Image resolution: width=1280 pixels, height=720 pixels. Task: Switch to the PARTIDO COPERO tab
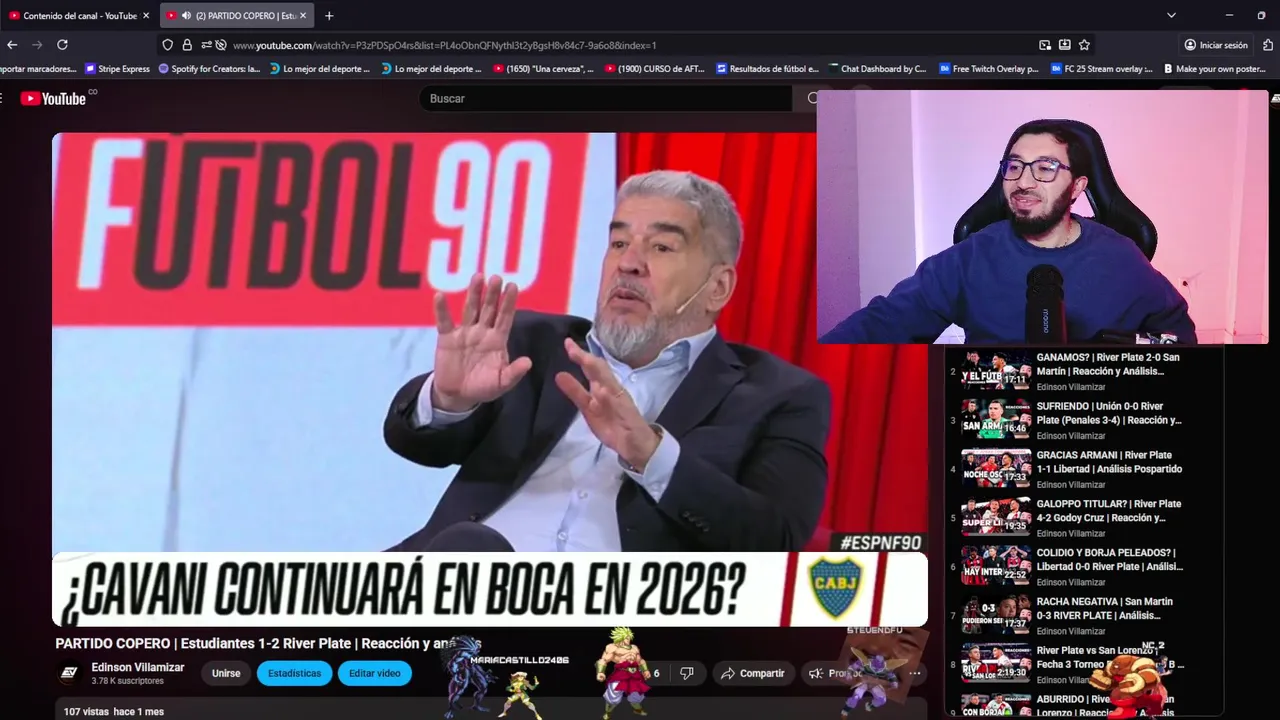click(x=236, y=16)
